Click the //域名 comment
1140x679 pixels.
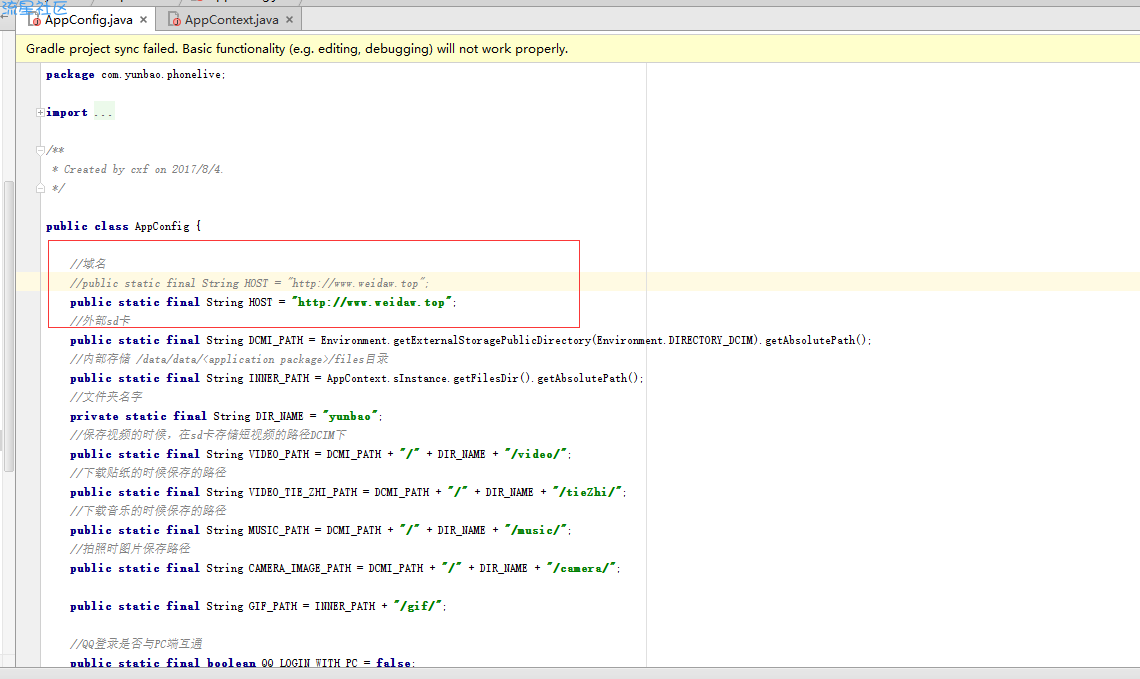(88, 263)
